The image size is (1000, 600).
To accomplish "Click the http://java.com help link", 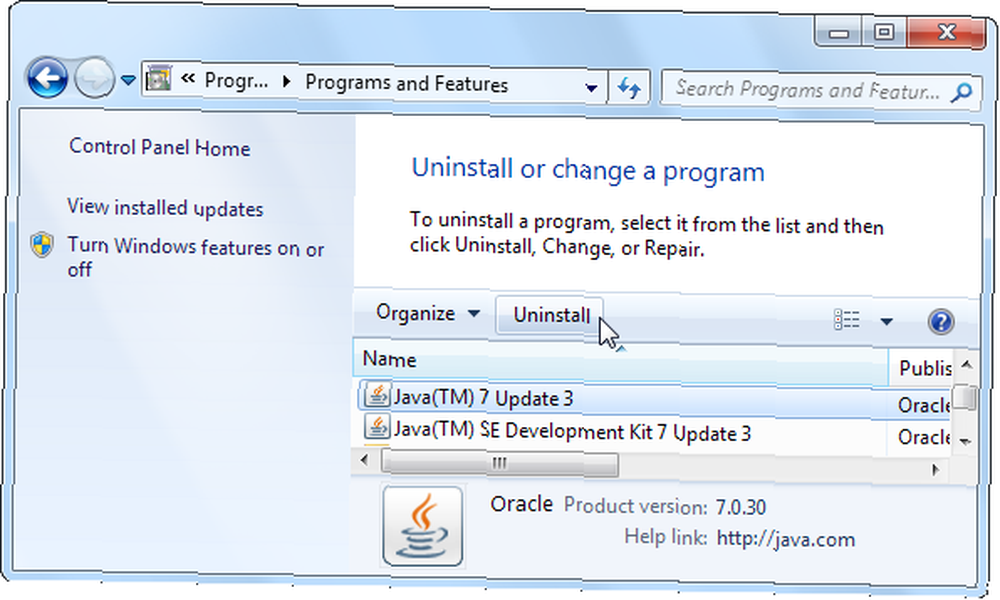I will click(x=786, y=539).
